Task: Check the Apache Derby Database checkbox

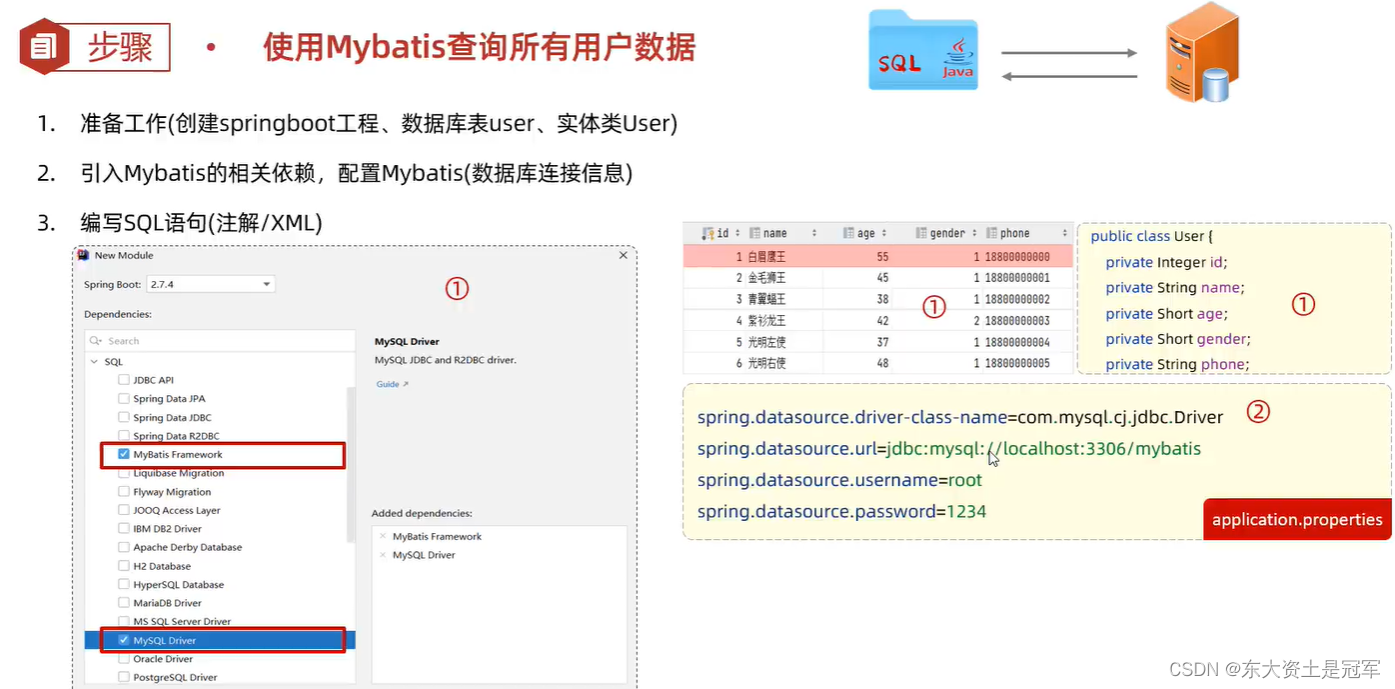Action: point(124,547)
